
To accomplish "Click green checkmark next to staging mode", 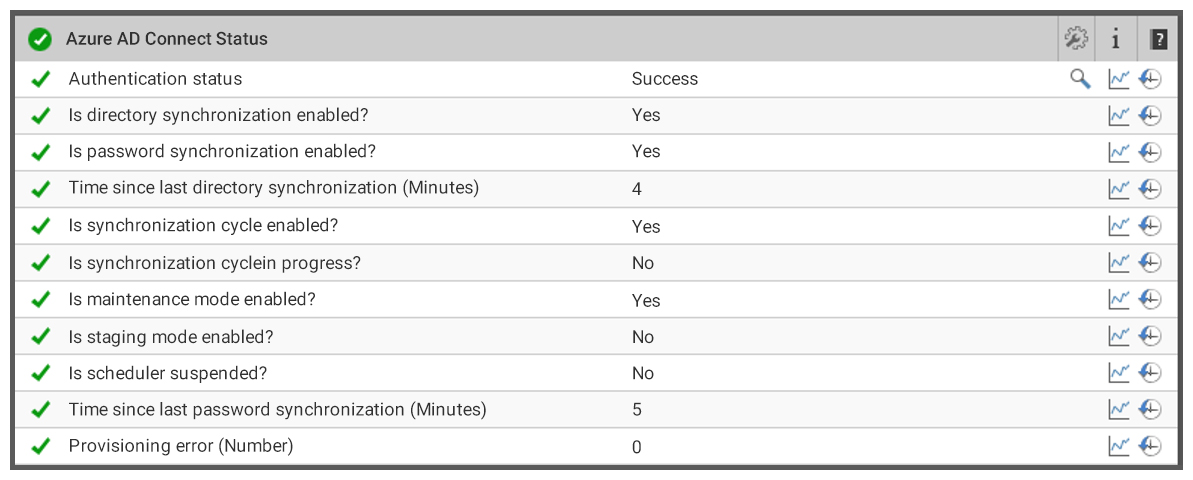I will coord(40,336).
